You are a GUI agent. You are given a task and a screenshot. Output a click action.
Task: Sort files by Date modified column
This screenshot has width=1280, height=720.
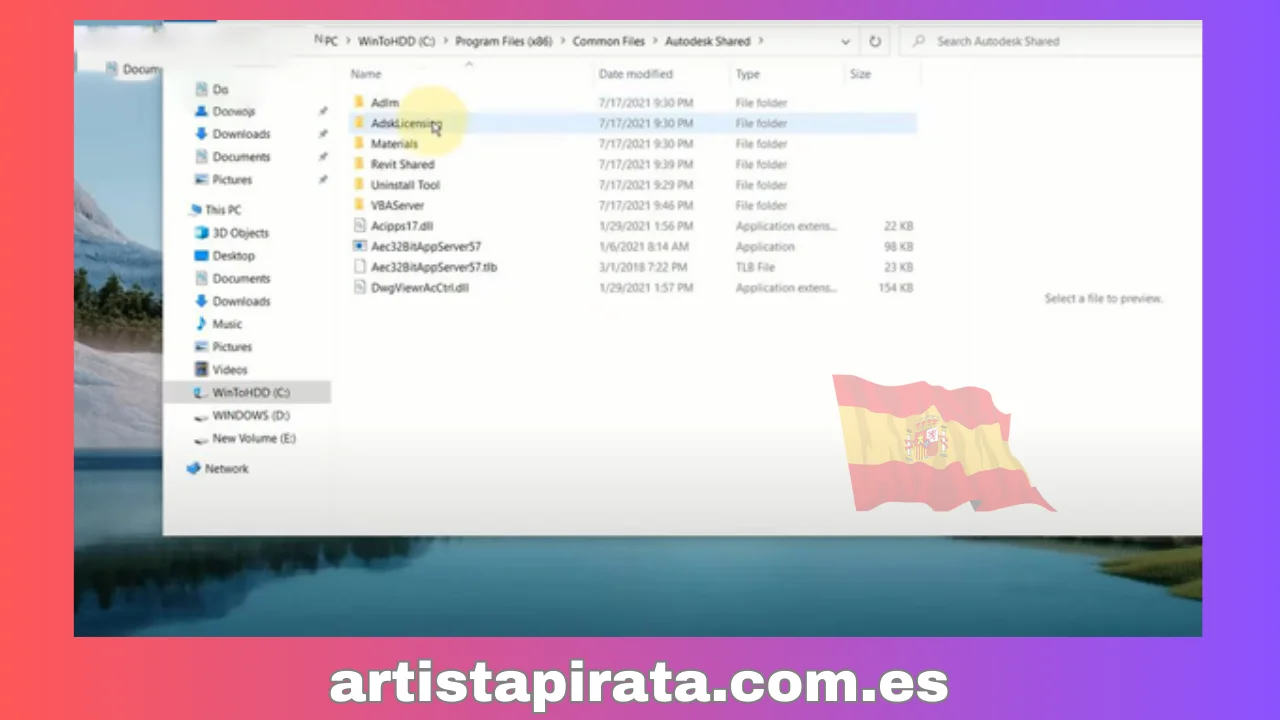635,74
